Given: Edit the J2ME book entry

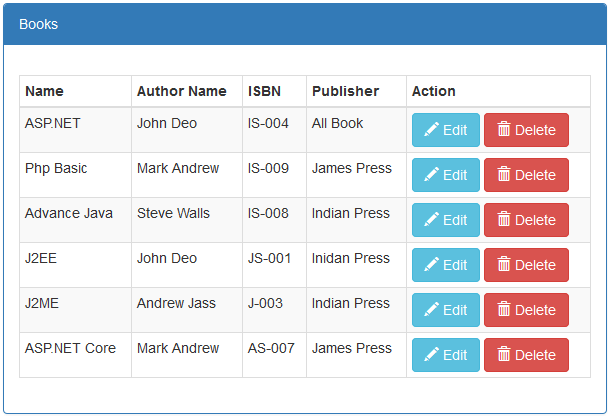Looking at the screenshot, I should point(445,310).
